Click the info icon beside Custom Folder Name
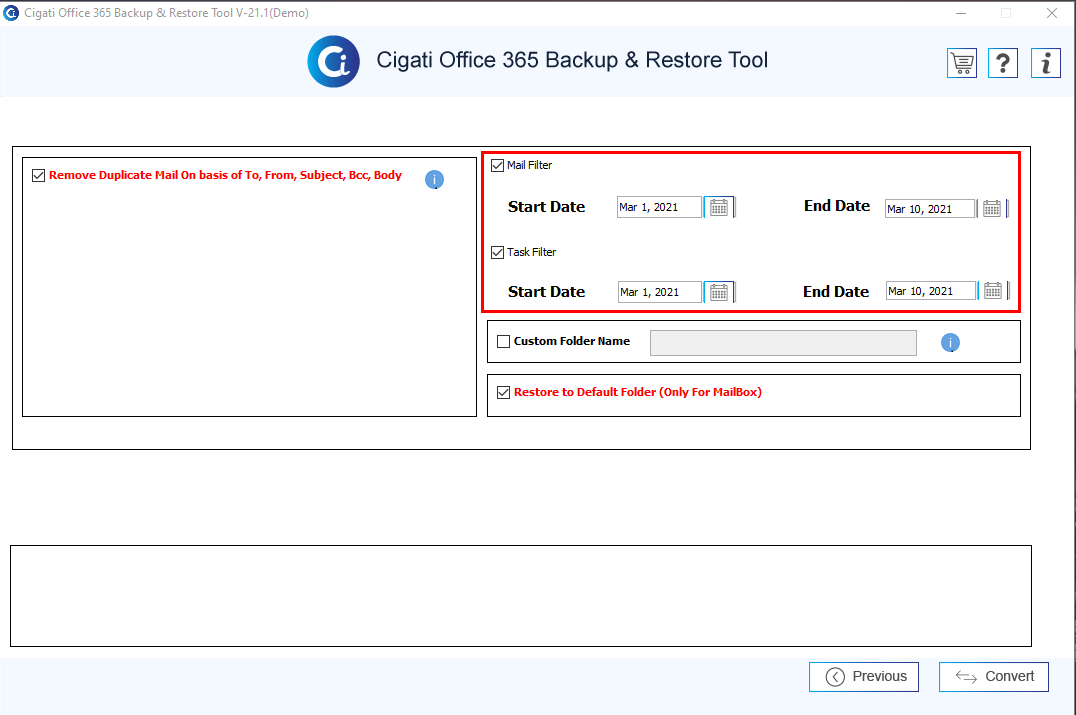Image resolution: width=1076 pixels, height=715 pixels. click(x=950, y=342)
